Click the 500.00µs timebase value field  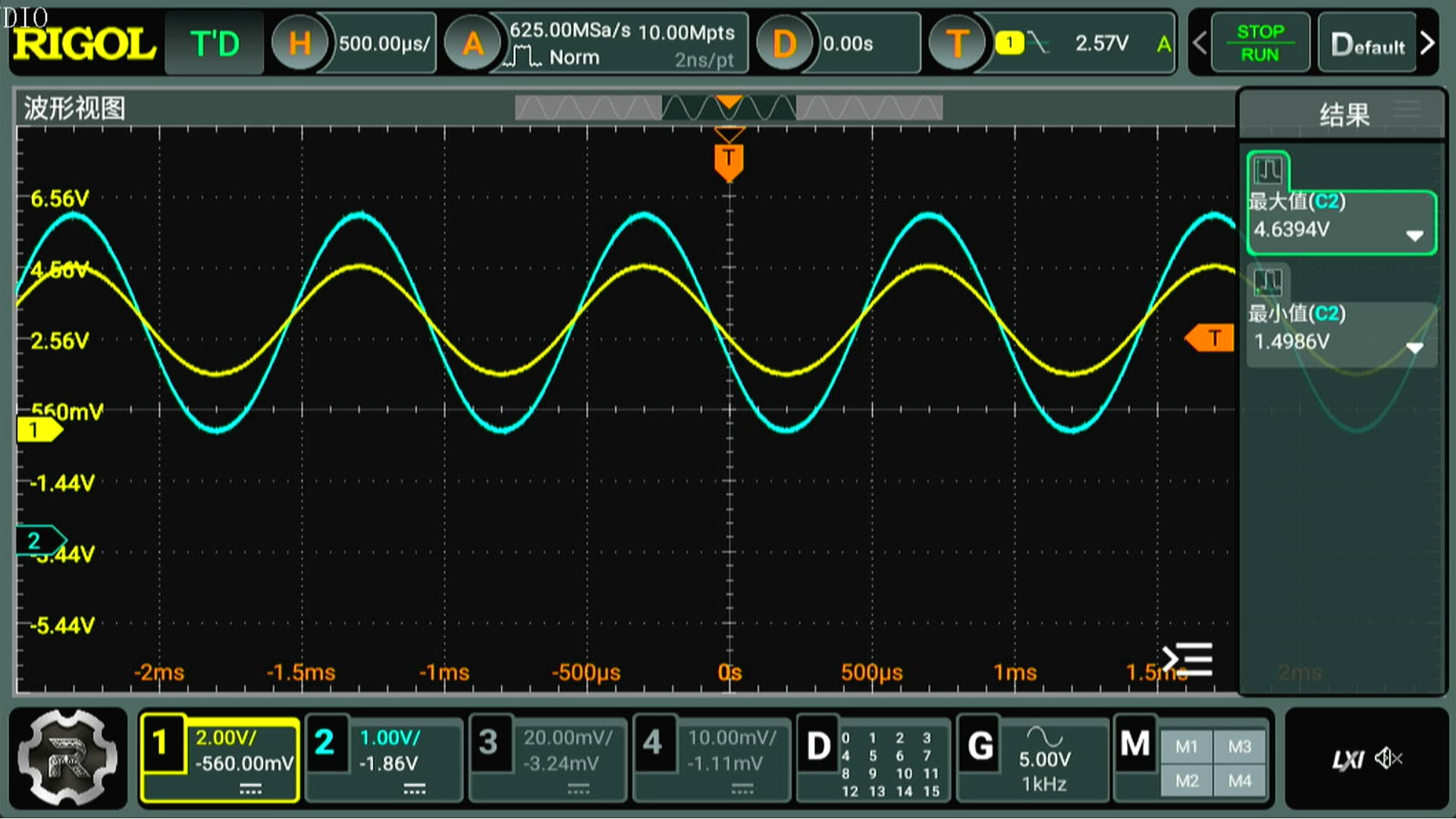coord(384,43)
